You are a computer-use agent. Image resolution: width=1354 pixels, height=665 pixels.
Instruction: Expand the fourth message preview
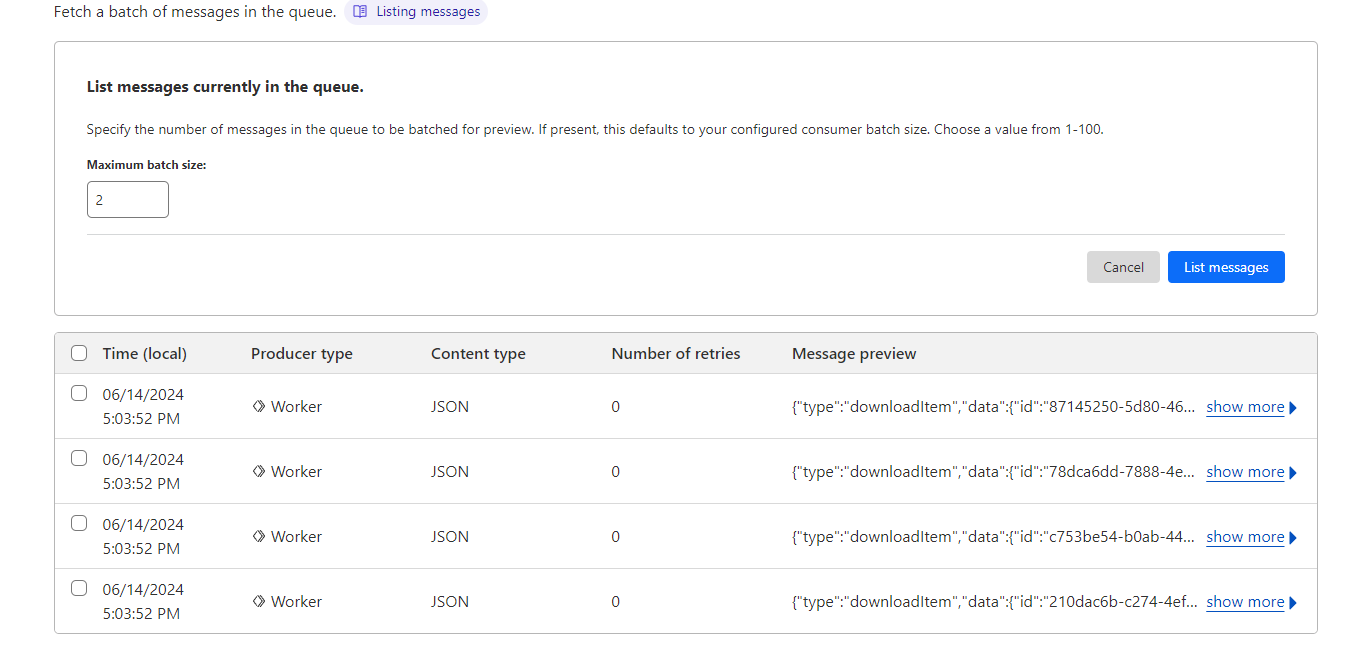(x=1244, y=601)
